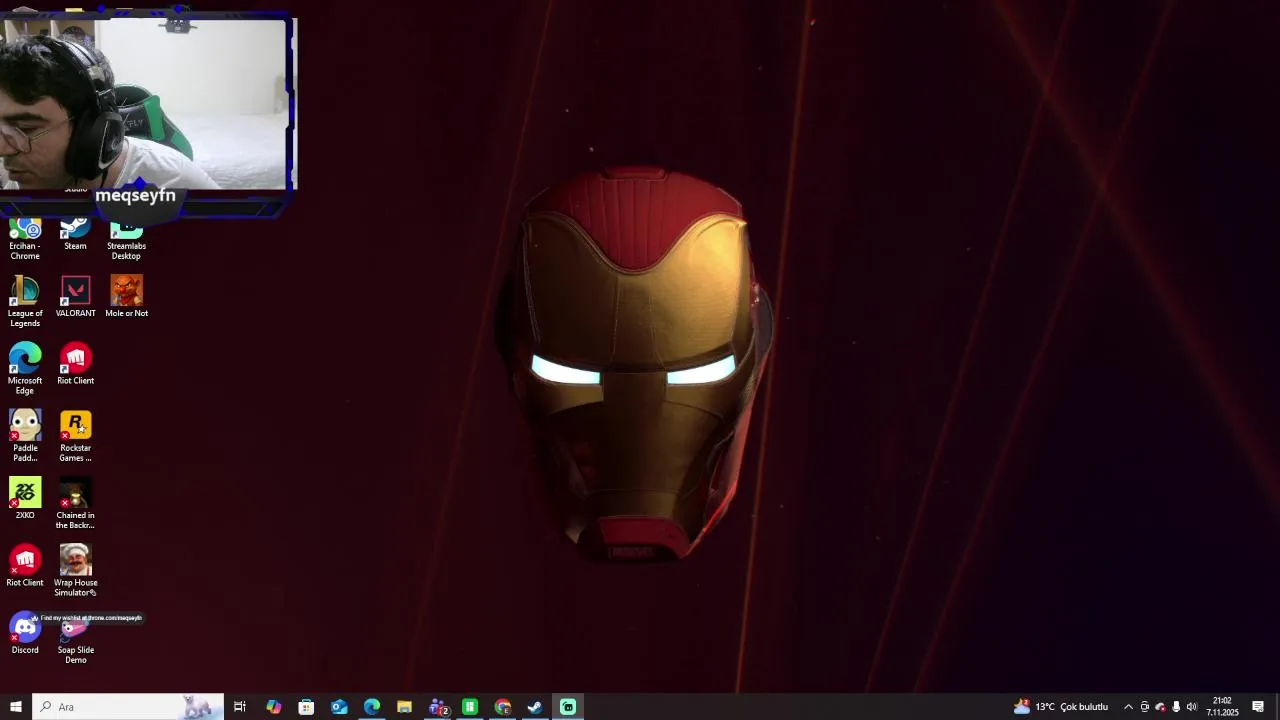Select the Riot Client icon beside Wrap House Simulator
Image resolution: width=1280 pixels, height=720 pixels.
pyautogui.click(x=25, y=565)
